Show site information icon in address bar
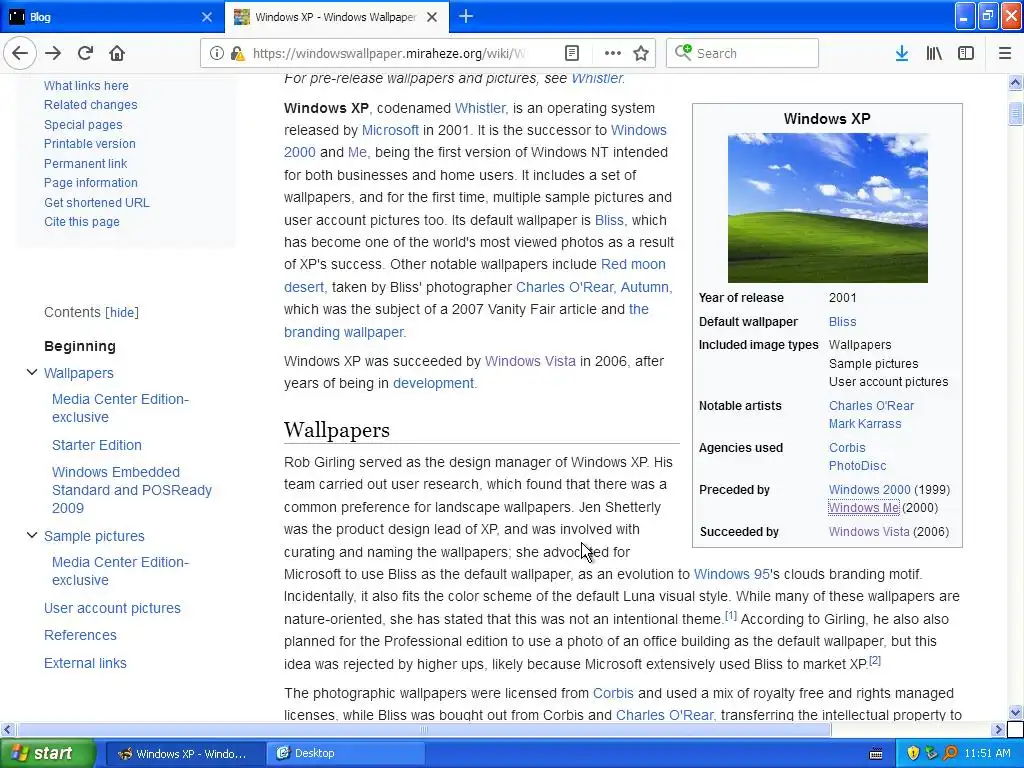 point(216,53)
